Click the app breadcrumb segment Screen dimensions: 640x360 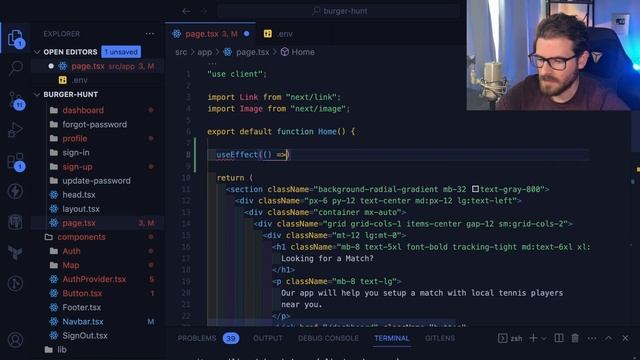tap(204, 52)
